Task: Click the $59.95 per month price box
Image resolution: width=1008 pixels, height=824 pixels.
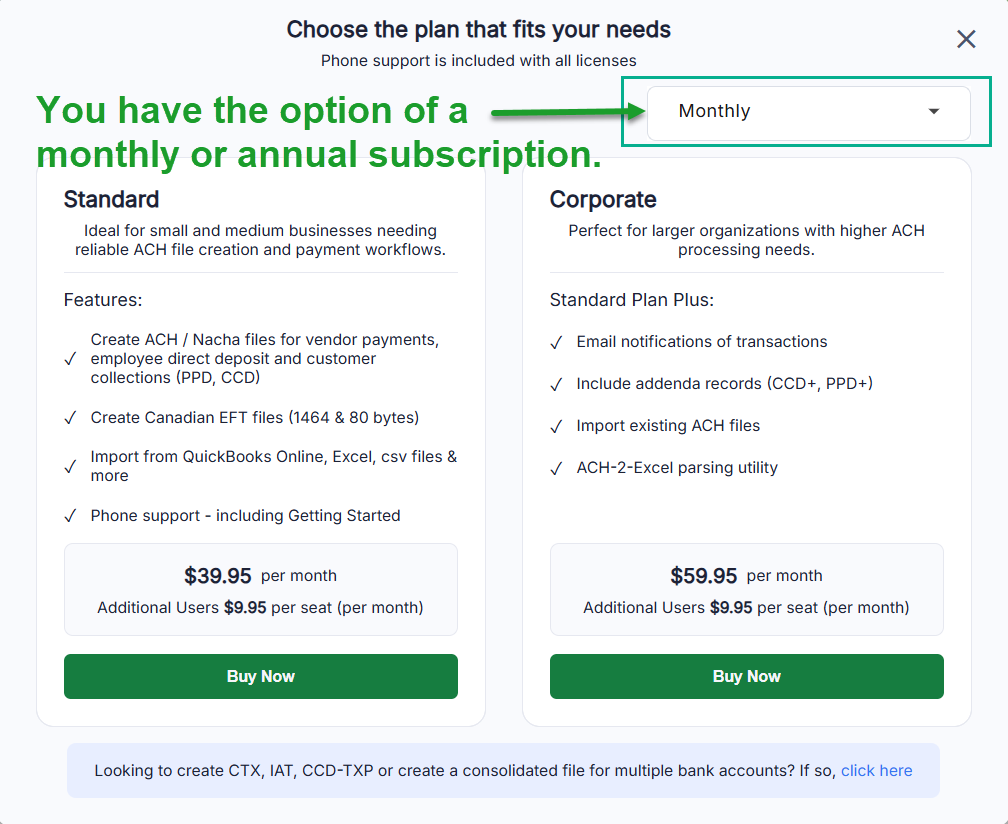Action: (x=746, y=589)
